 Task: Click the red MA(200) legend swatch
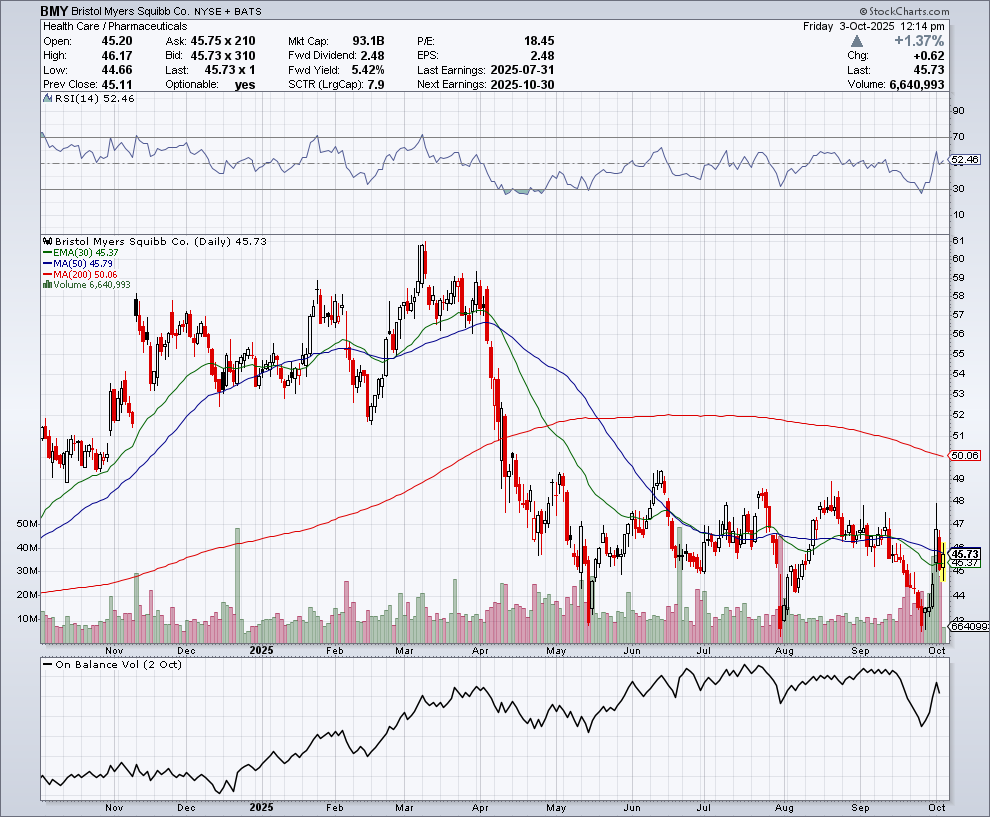point(47,274)
